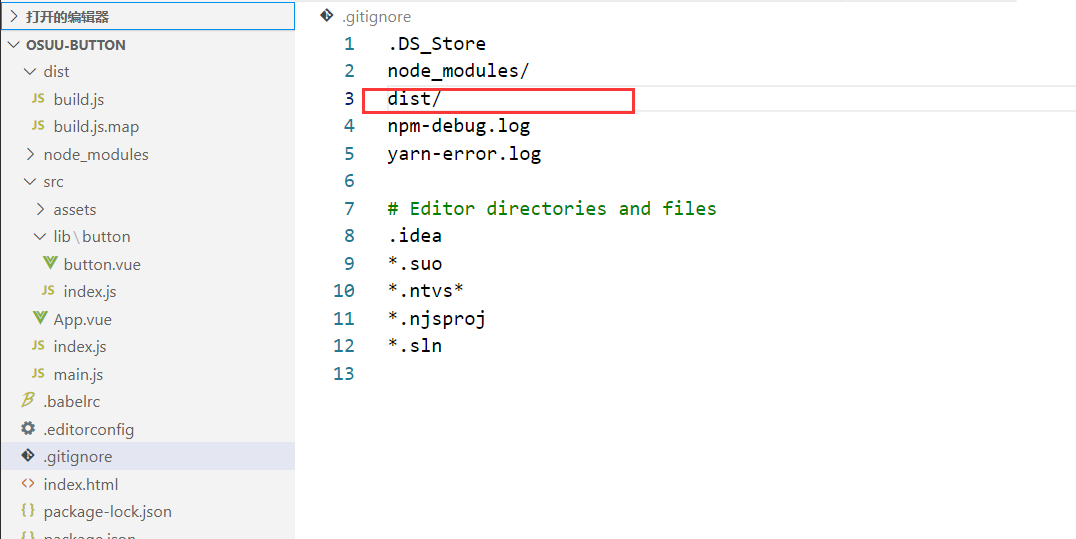Click the JSON braces icon for package-lock.json
The width and height of the screenshot is (1076, 539).
tap(28, 511)
